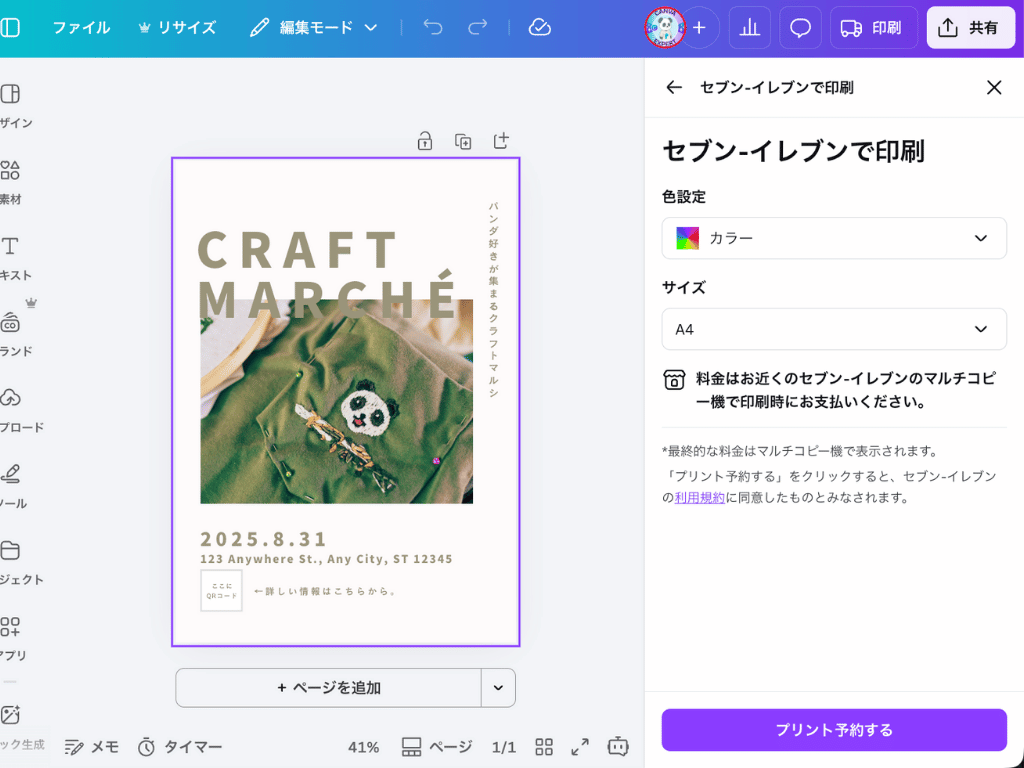The image size is (1024, 768).
Task: Expand the 色設定 color dropdown
Action: [x=833, y=238]
